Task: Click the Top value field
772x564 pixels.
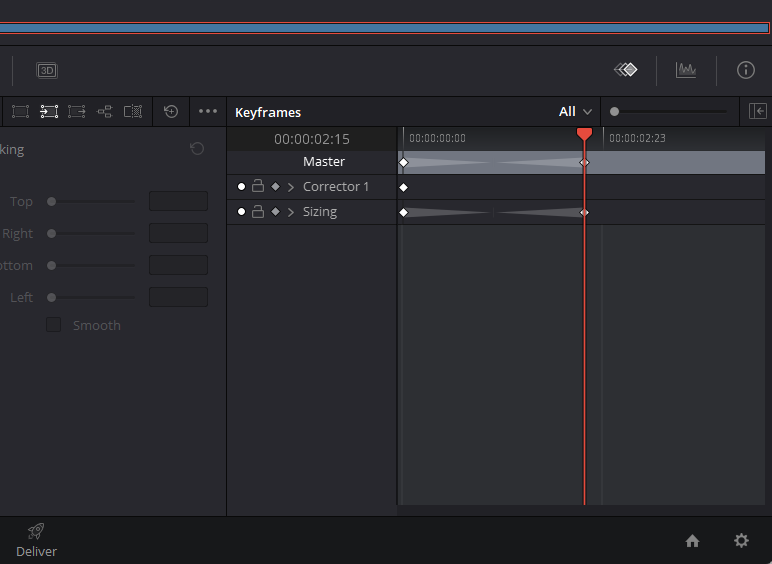Action: (178, 201)
